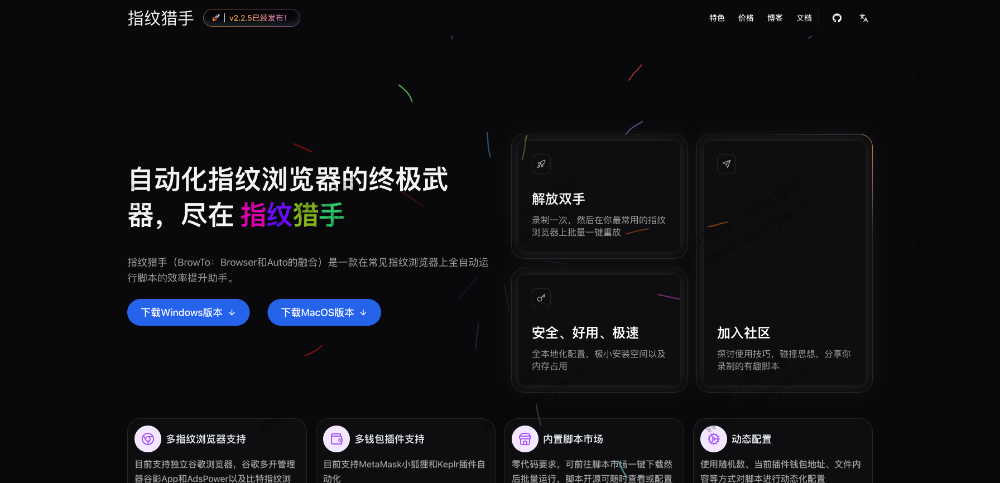This screenshot has height=483, width=1000.
Task: Download the Windows version
Action: pos(188,313)
